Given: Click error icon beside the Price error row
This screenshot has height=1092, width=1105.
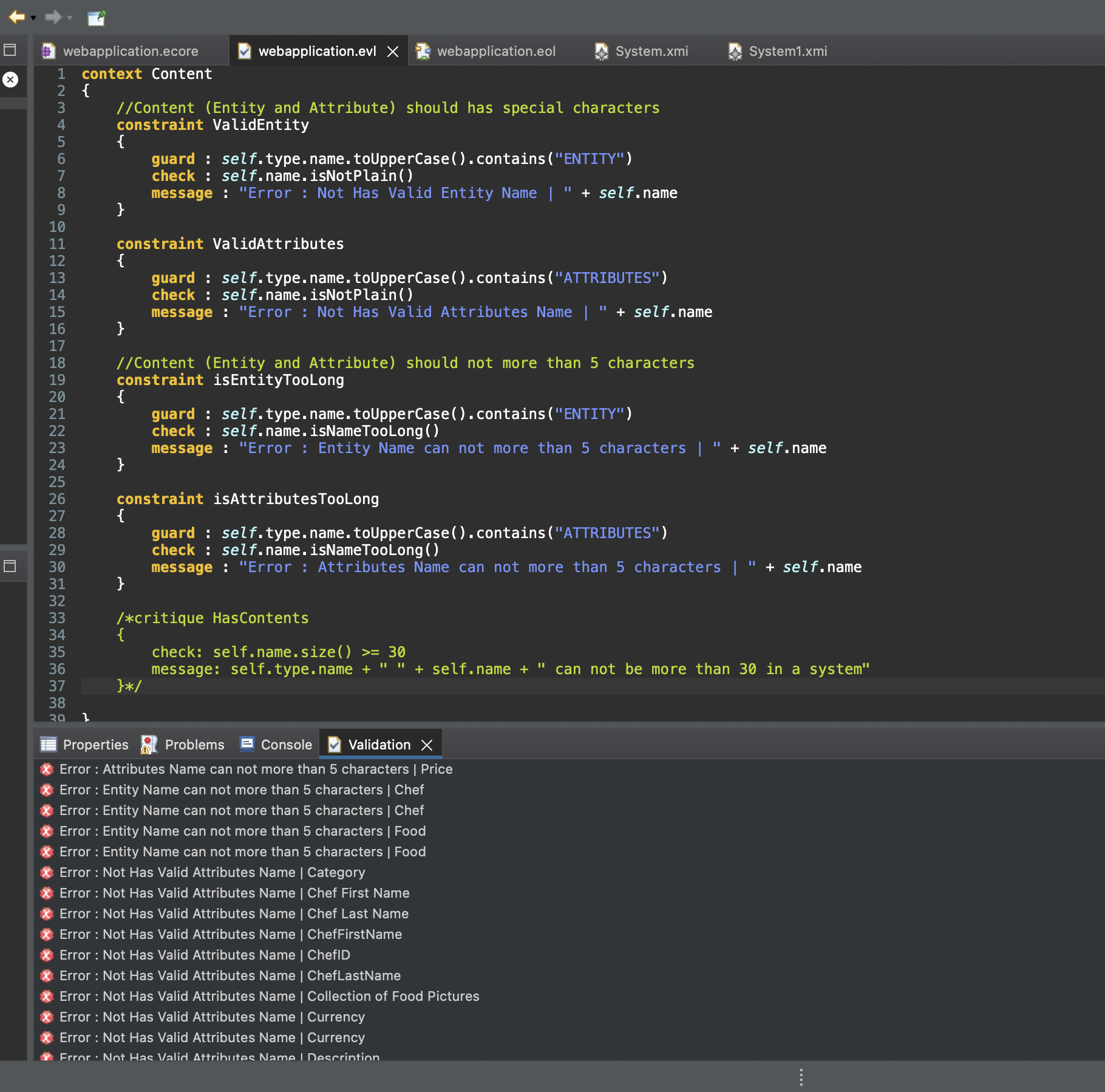Looking at the screenshot, I should click(x=47, y=770).
